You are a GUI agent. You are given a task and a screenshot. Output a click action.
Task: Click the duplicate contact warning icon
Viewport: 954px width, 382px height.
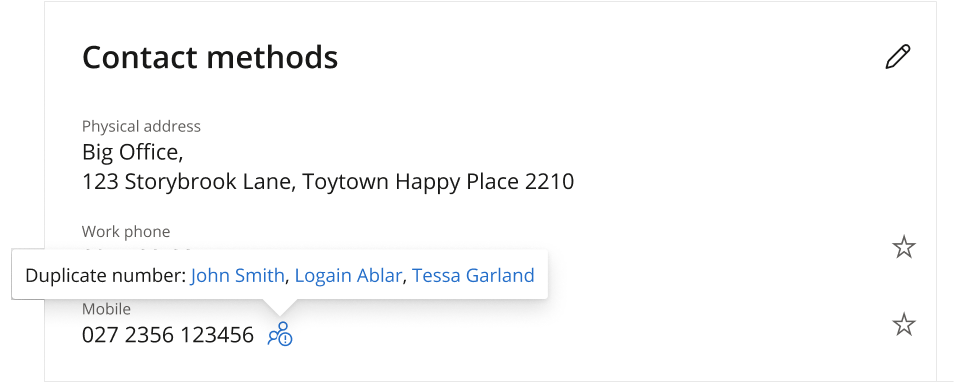[280, 335]
